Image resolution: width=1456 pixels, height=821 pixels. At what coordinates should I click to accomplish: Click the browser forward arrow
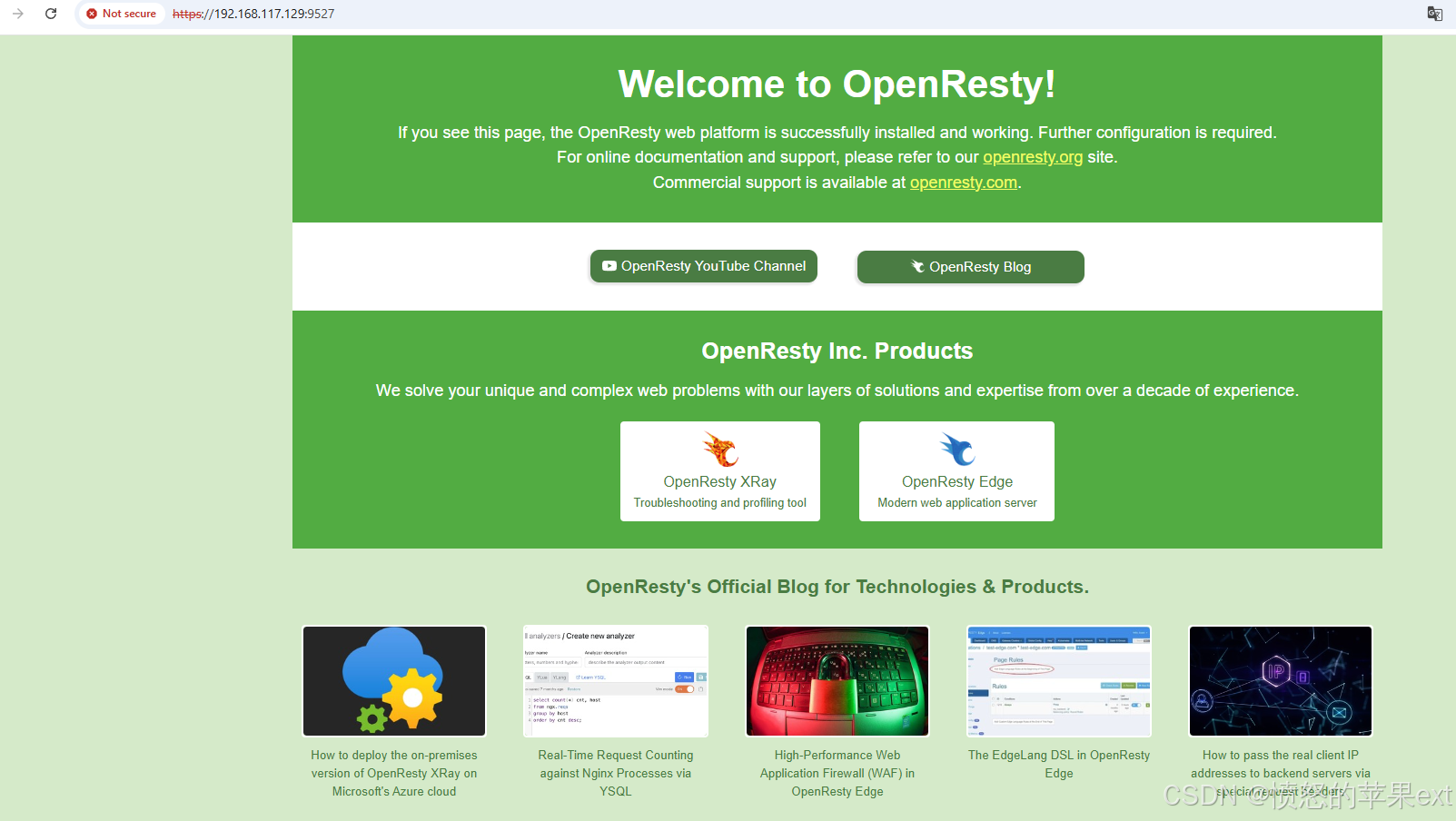(x=18, y=14)
